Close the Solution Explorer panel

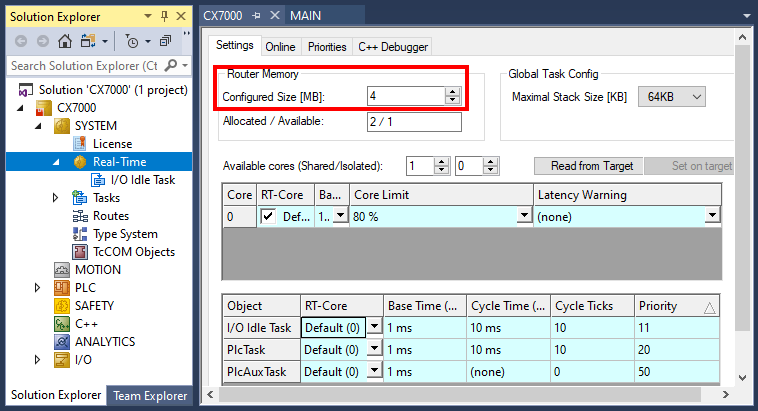181,16
